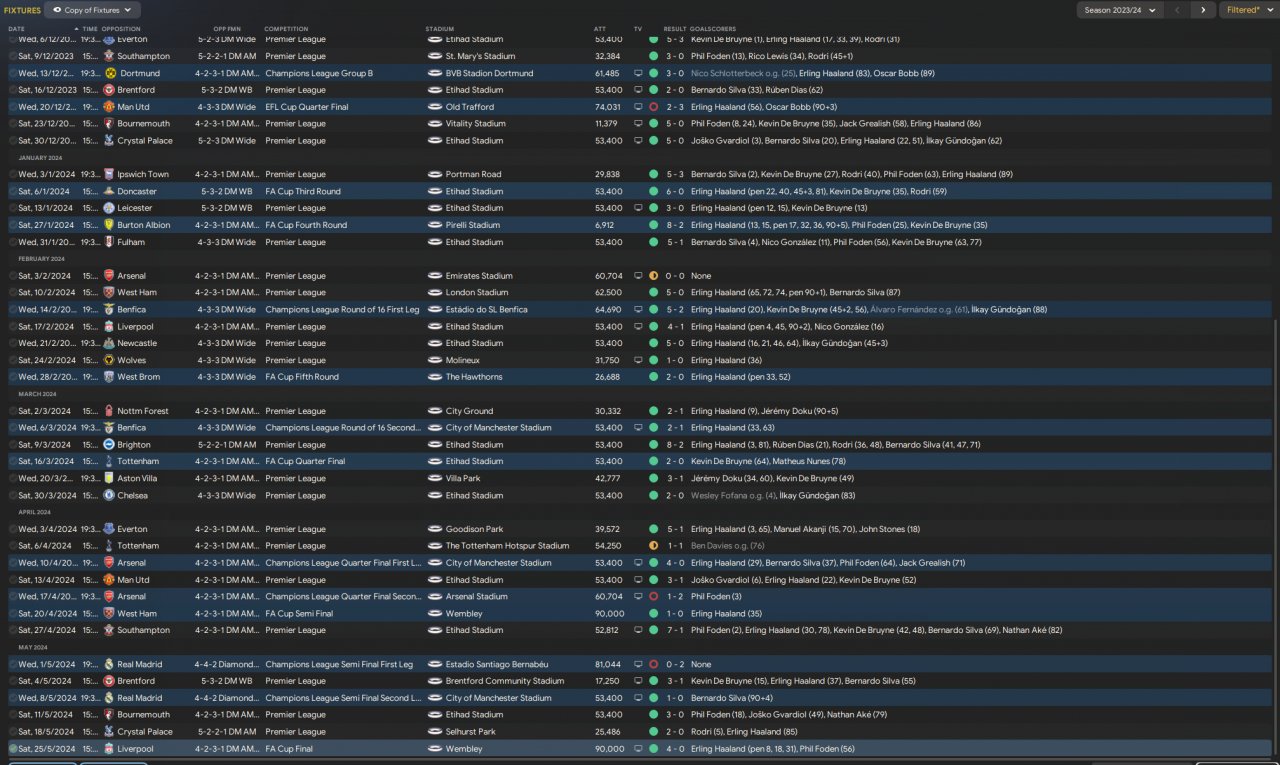Click the West Brom club badge
Screen dimensions: 1280x765
[109, 377]
